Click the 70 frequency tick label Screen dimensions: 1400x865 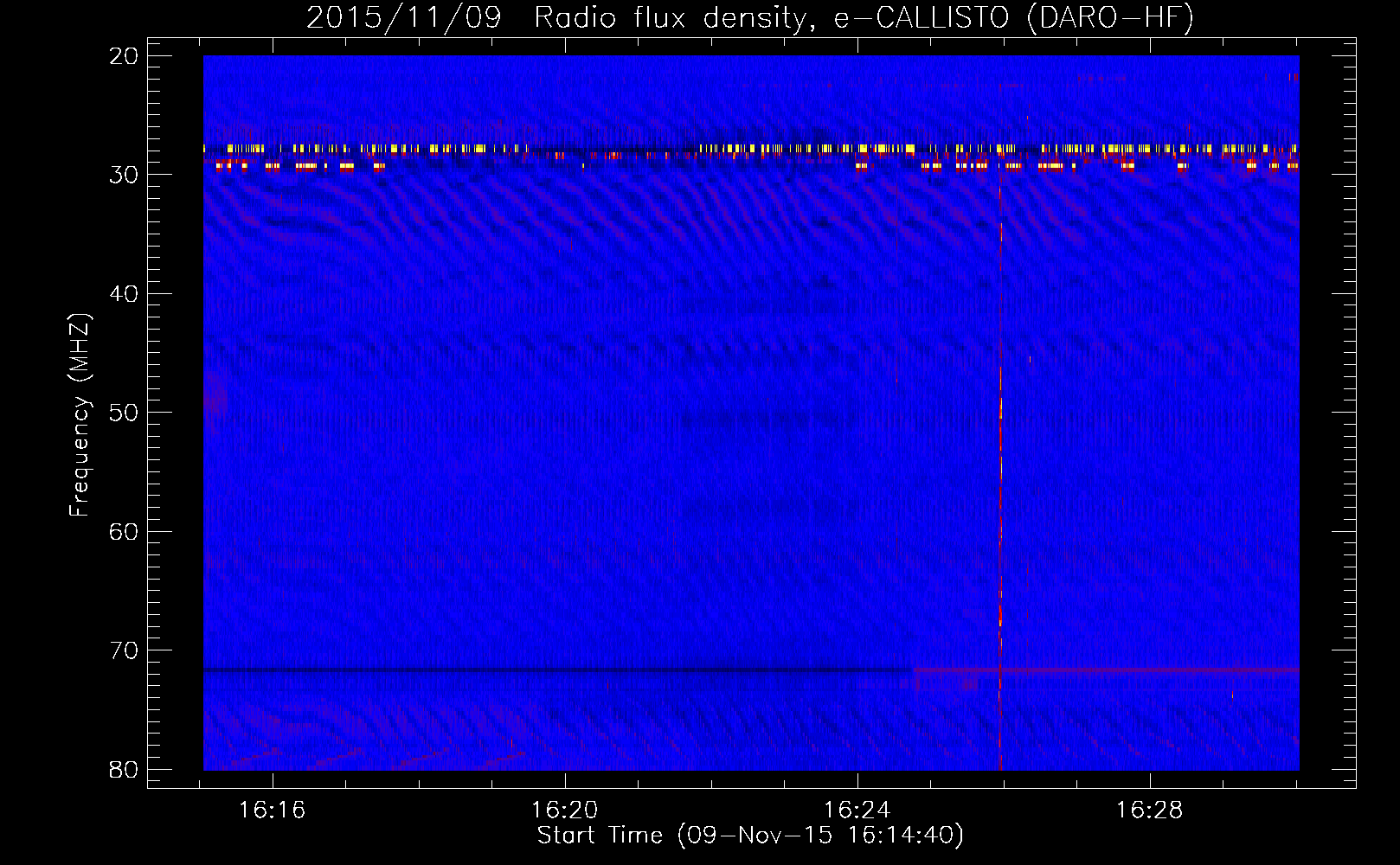coord(125,650)
